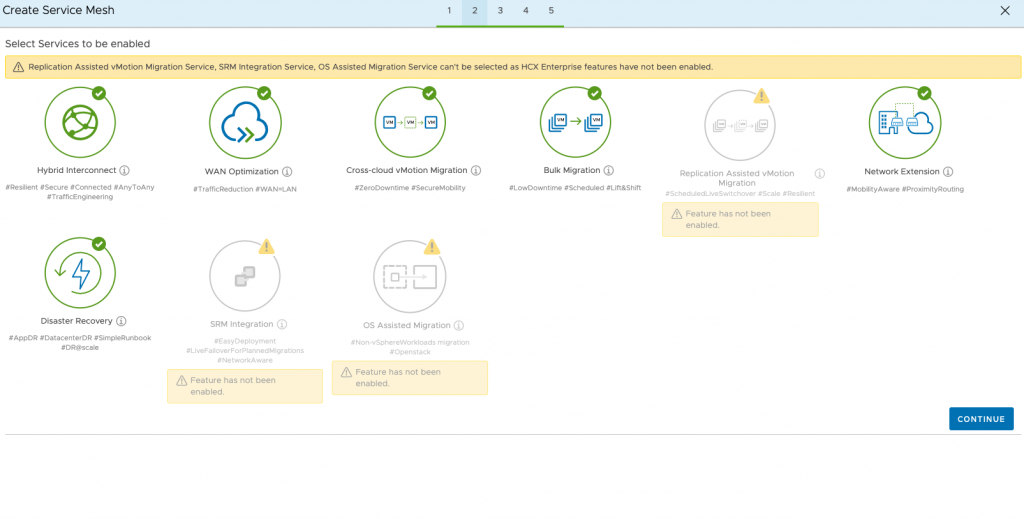This screenshot has width=1024, height=519.
Task: Click warning icon in the yellow banner
Action: (18, 67)
